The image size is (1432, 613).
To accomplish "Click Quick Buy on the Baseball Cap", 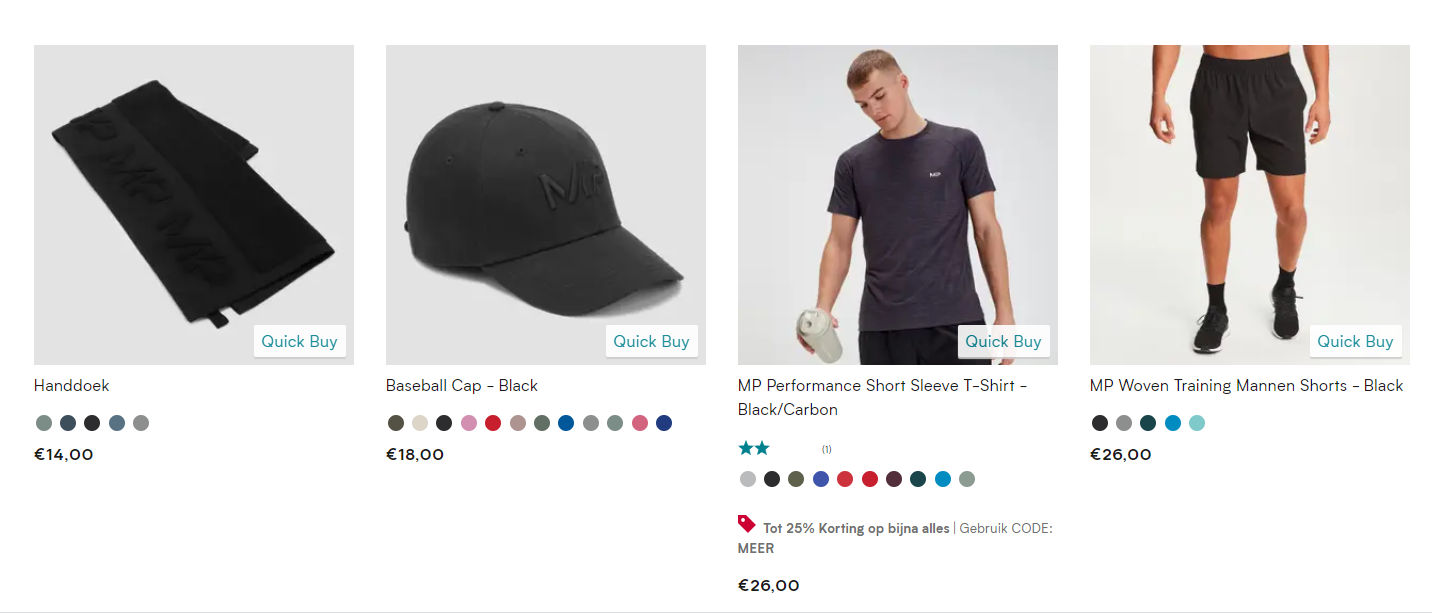I will [651, 340].
